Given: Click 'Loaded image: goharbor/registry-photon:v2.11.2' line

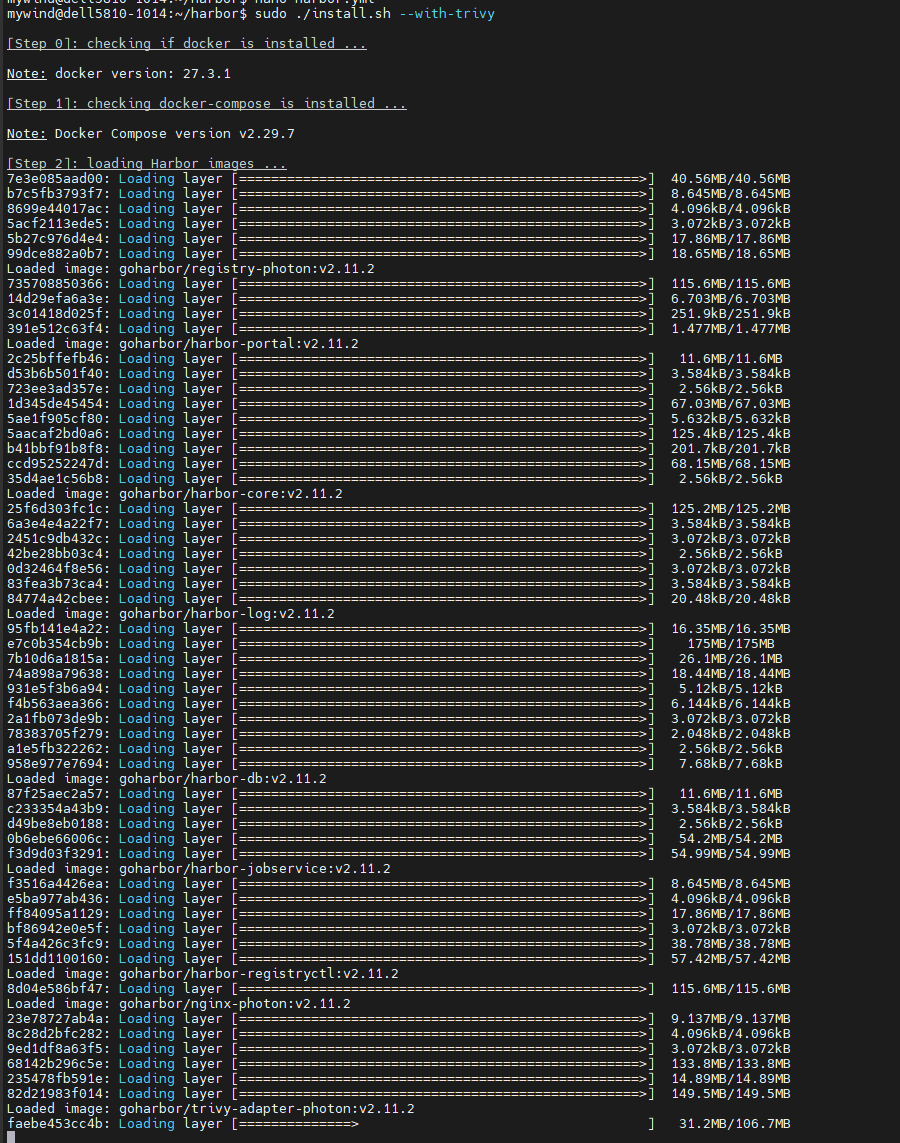Looking at the screenshot, I should tap(191, 268).
